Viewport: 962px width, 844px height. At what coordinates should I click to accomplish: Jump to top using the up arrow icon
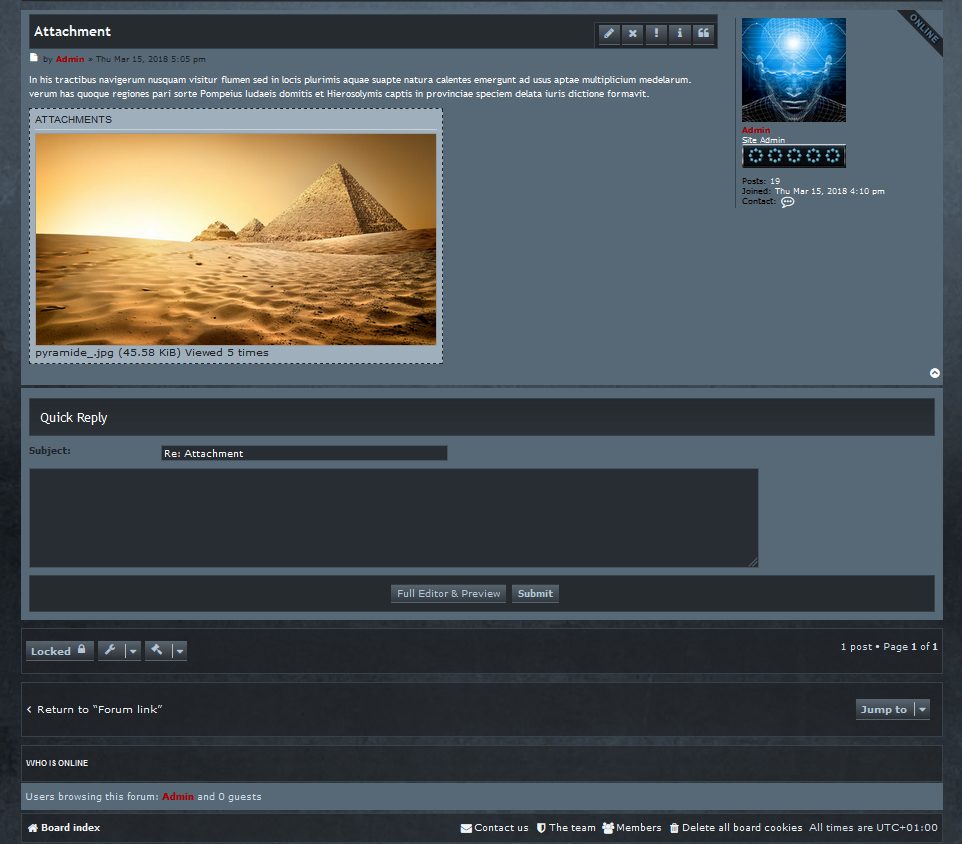tap(935, 373)
